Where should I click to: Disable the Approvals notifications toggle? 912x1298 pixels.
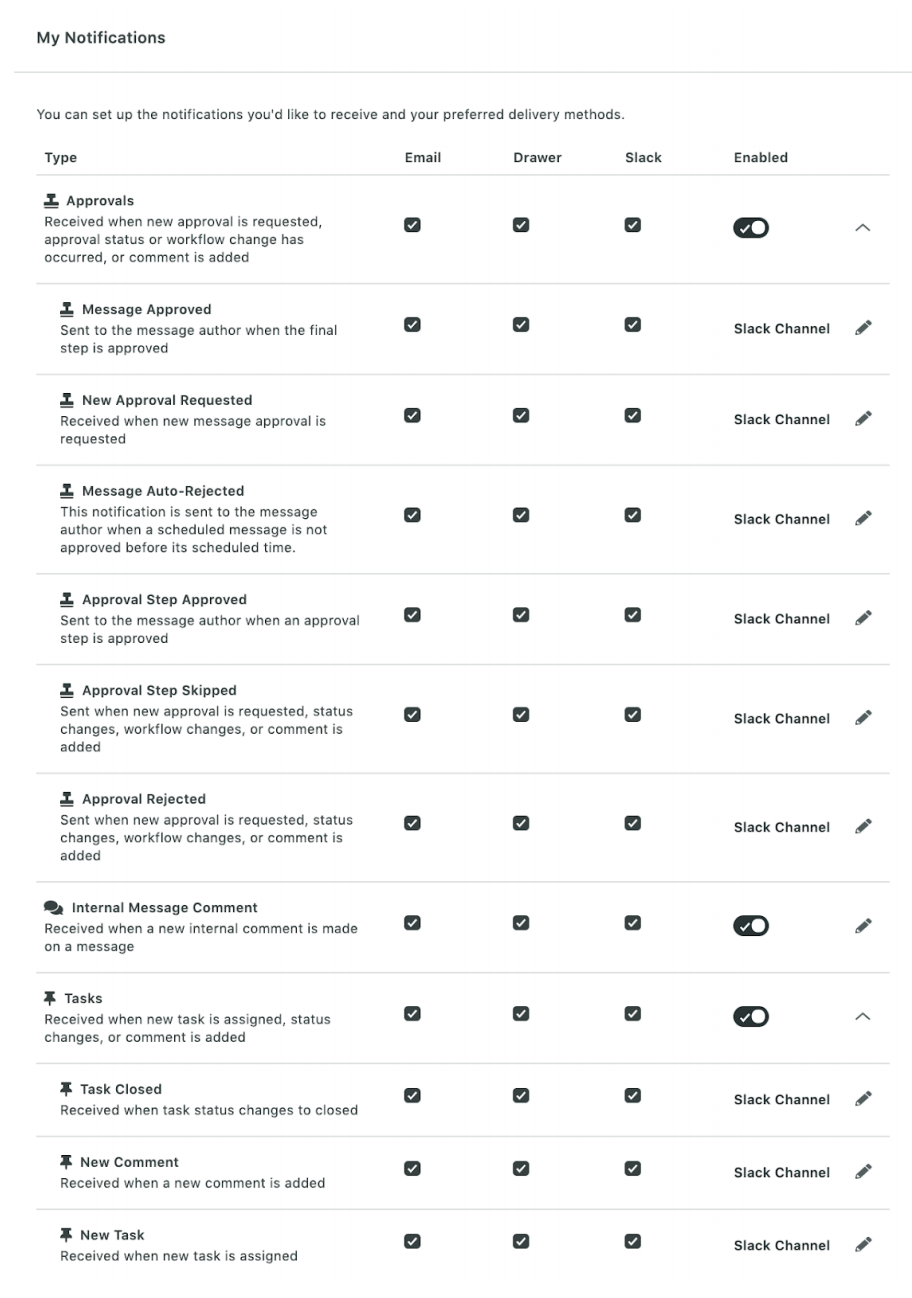coord(751,227)
